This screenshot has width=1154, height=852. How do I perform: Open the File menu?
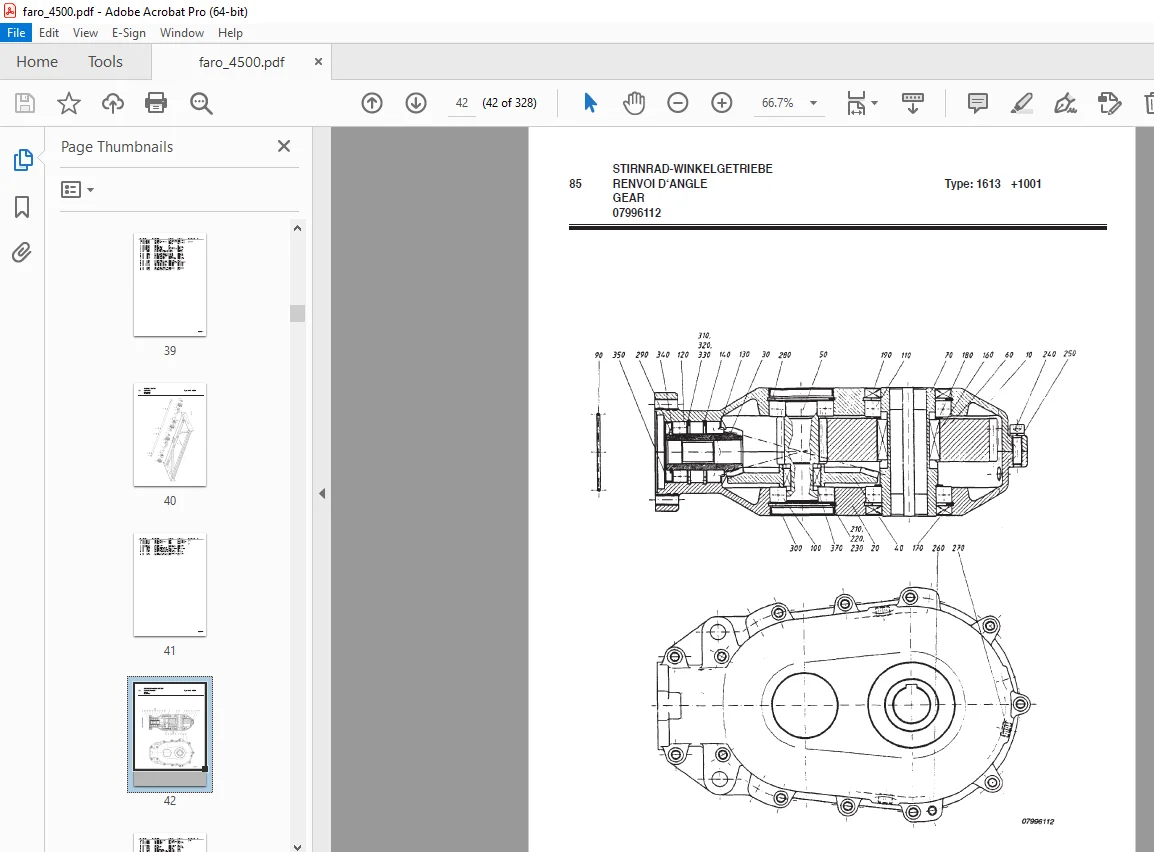[x=16, y=32]
